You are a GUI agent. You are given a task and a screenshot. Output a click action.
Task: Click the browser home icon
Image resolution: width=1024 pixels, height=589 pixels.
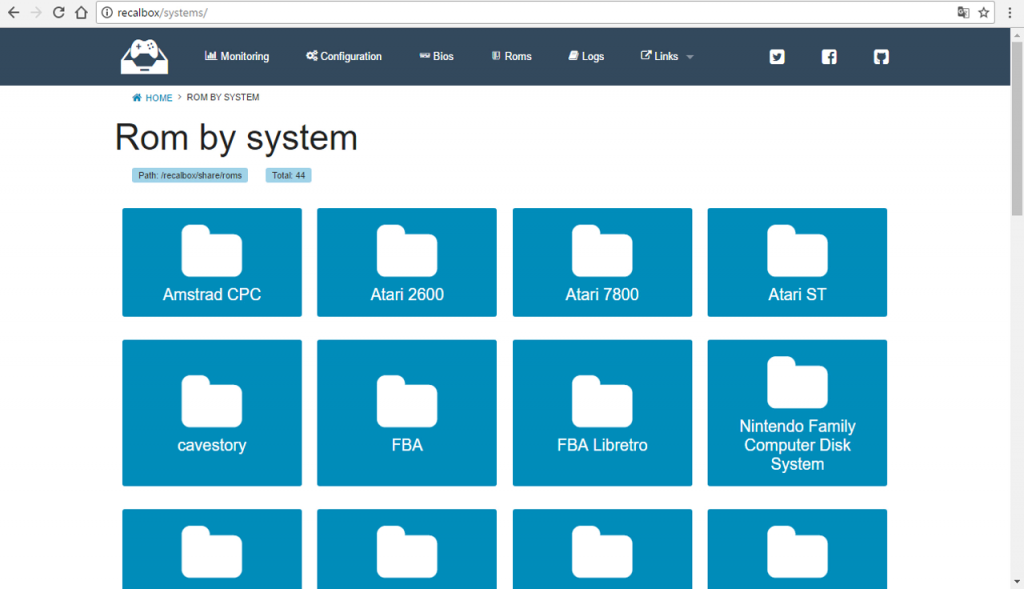click(81, 13)
